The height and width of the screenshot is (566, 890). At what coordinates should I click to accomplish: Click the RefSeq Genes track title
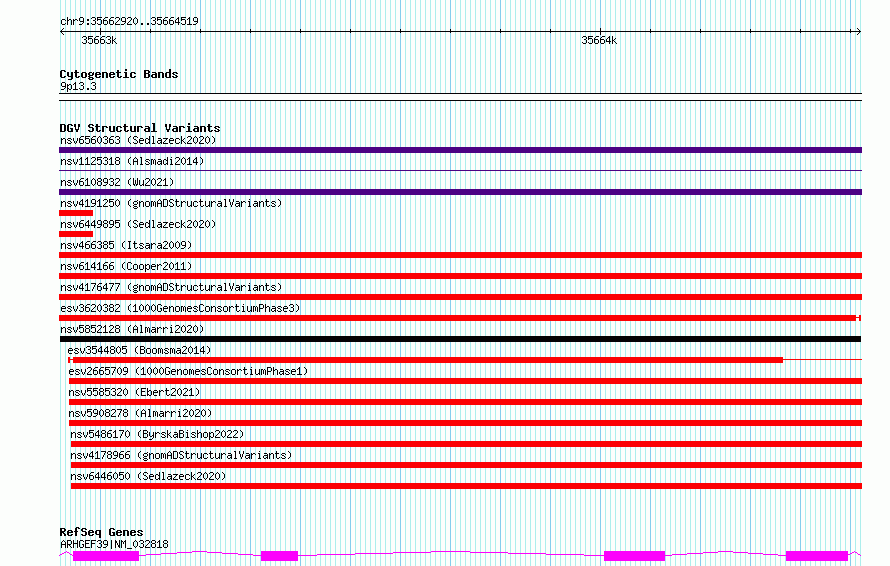click(x=101, y=532)
